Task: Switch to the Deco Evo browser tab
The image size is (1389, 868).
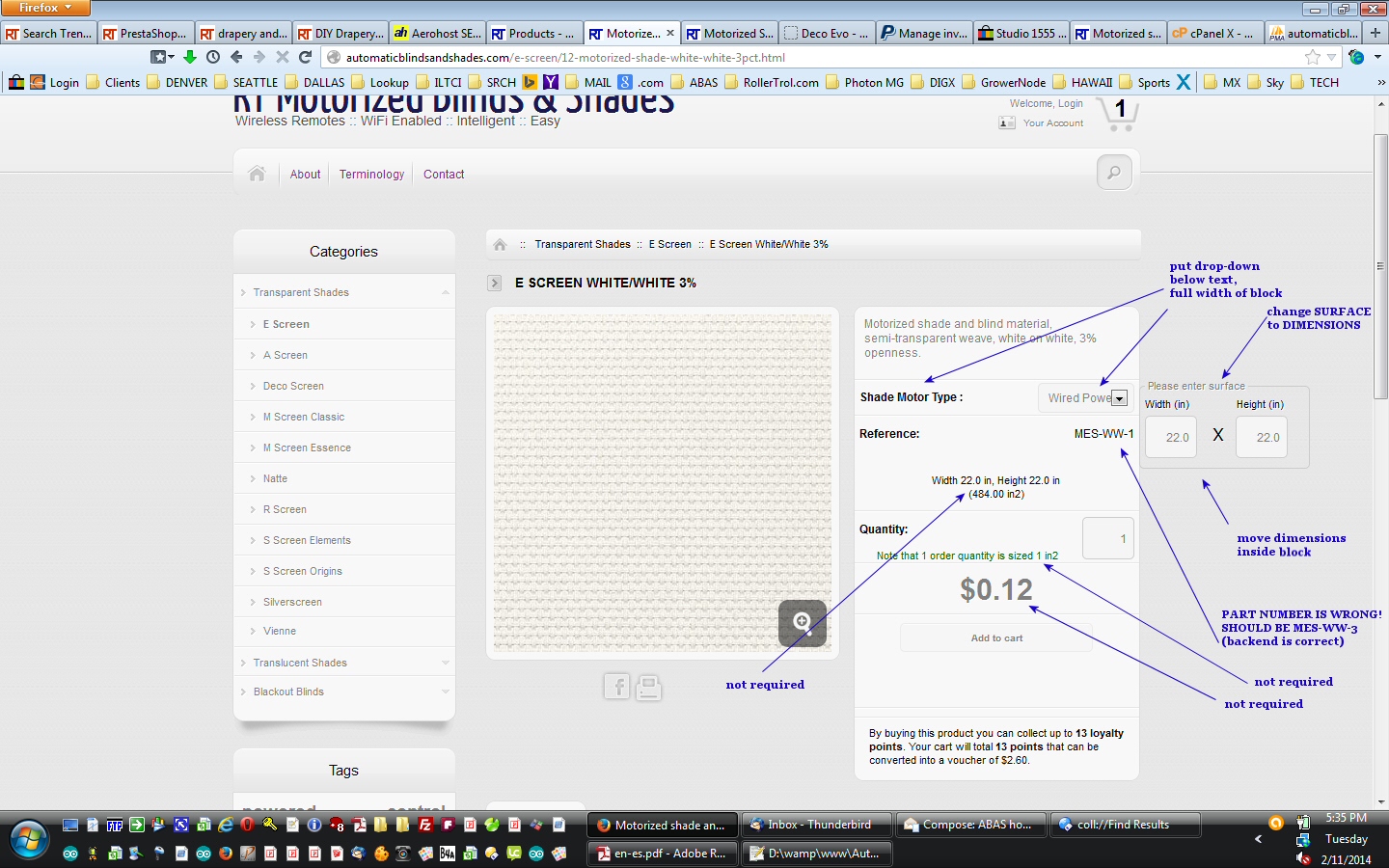Action: (827, 33)
